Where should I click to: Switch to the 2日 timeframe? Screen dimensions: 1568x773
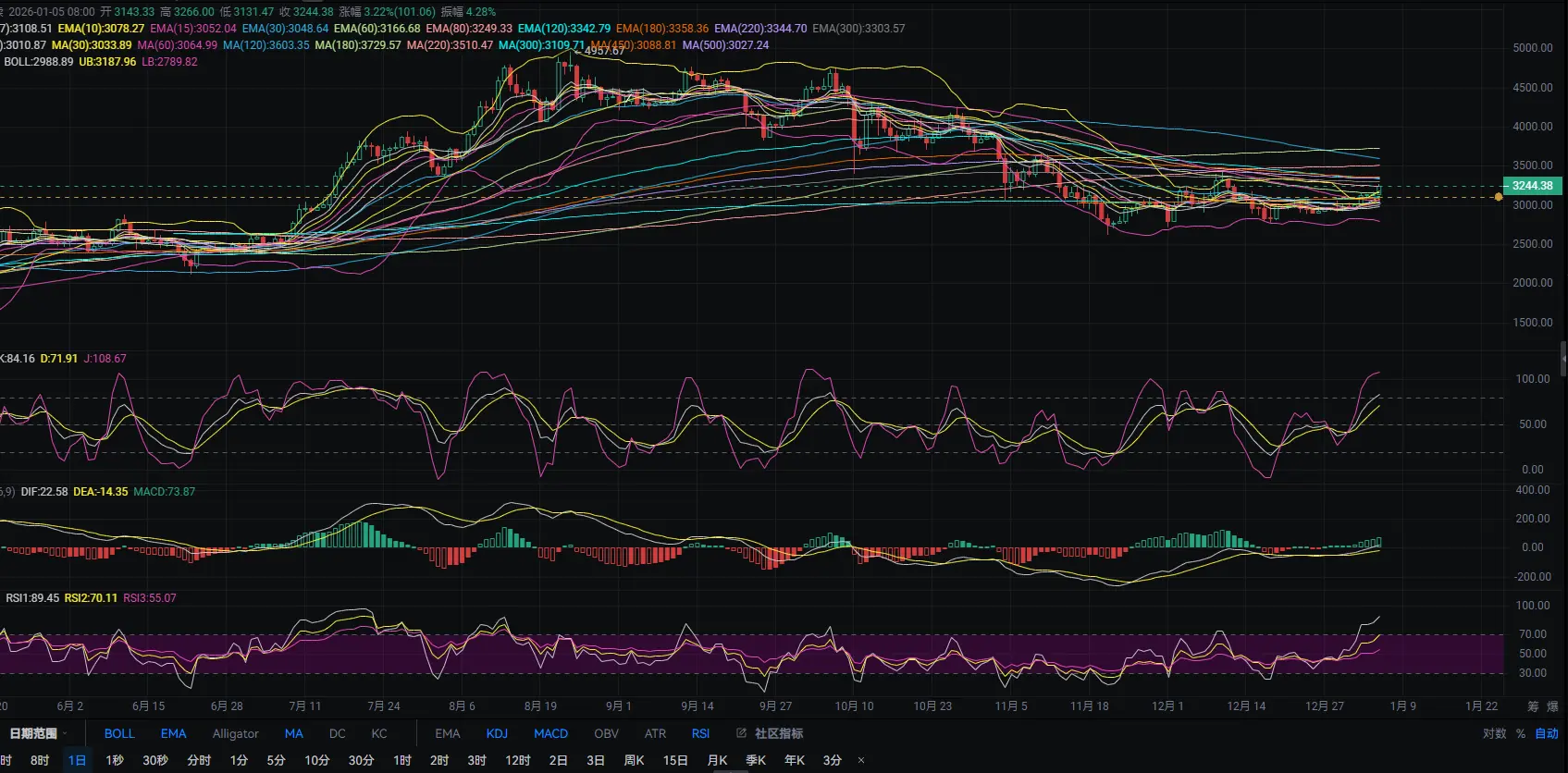point(558,760)
